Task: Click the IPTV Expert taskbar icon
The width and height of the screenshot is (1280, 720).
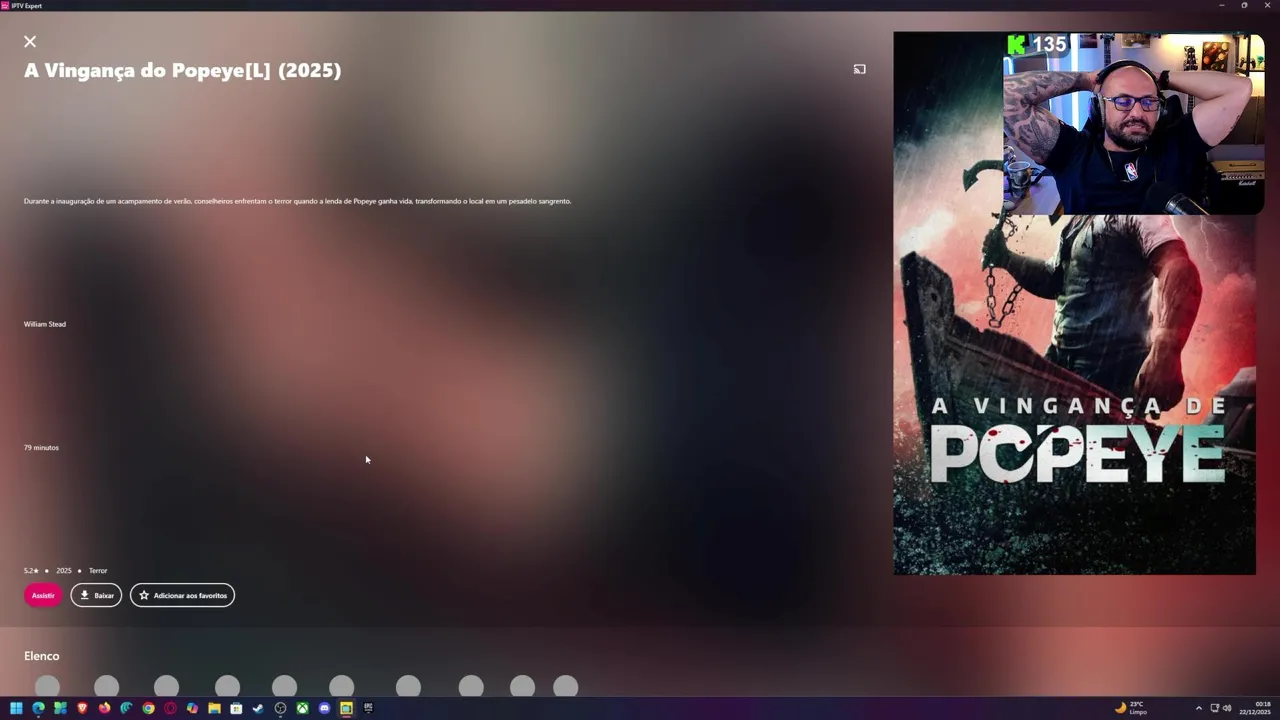Action: (346, 708)
